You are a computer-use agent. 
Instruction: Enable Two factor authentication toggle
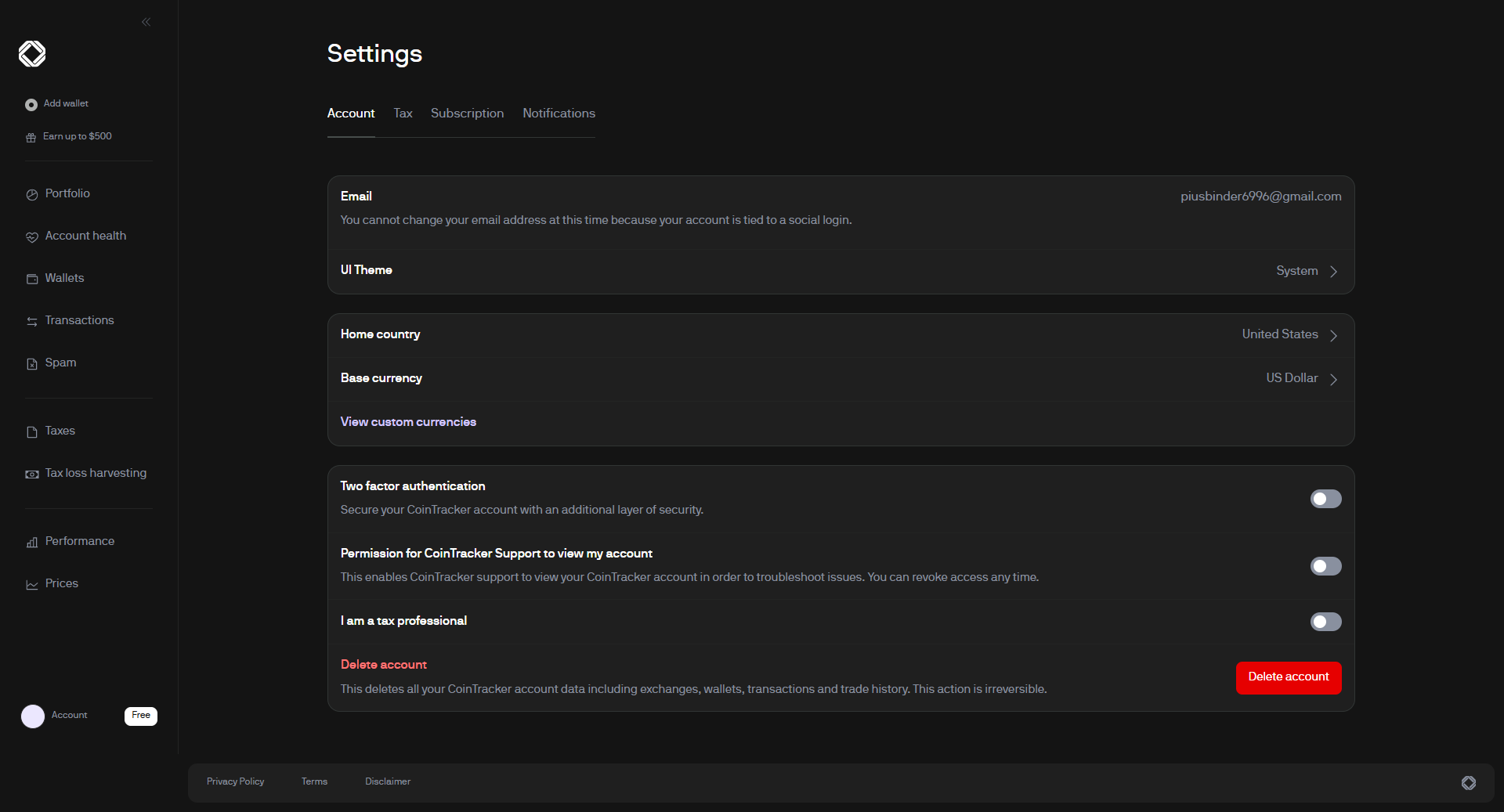point(1325,499)
